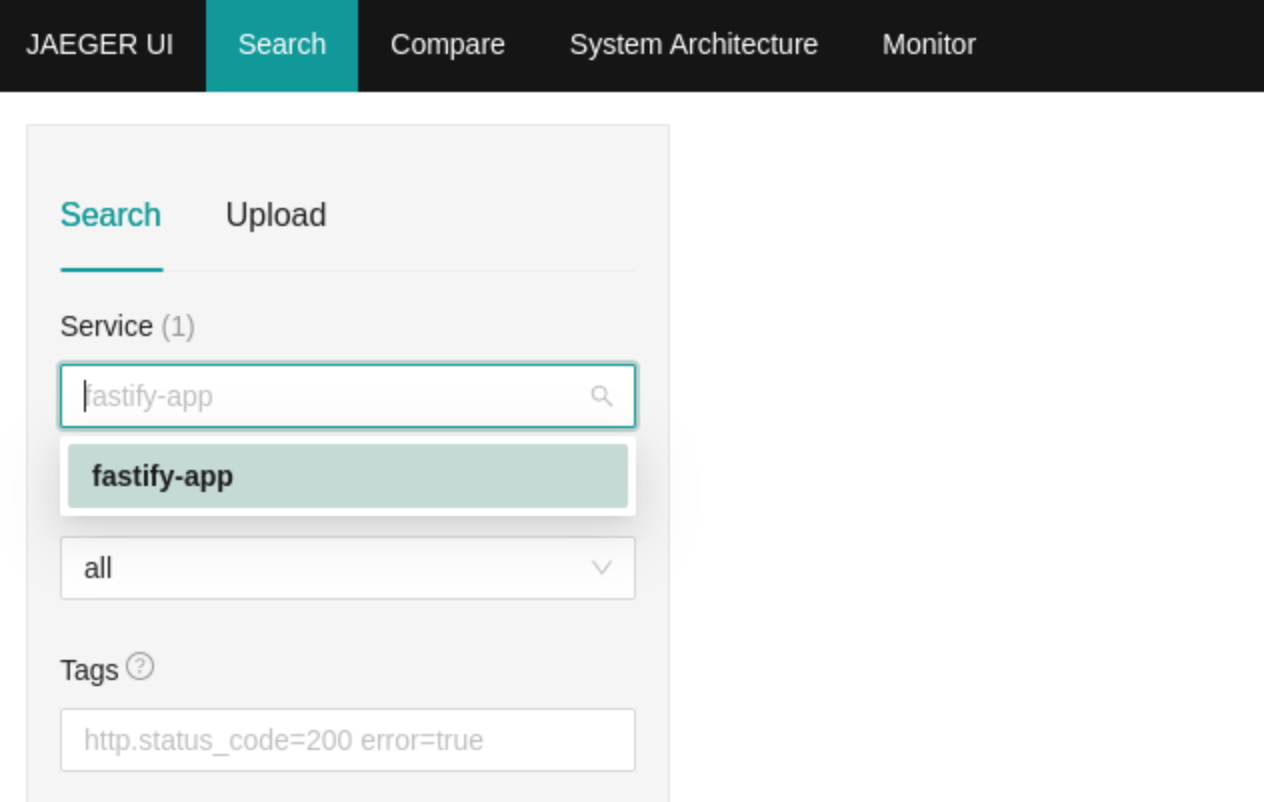The width and height of the screenshot is (1264, 802).
Task: Click the Tags label text
Action: 89,670
